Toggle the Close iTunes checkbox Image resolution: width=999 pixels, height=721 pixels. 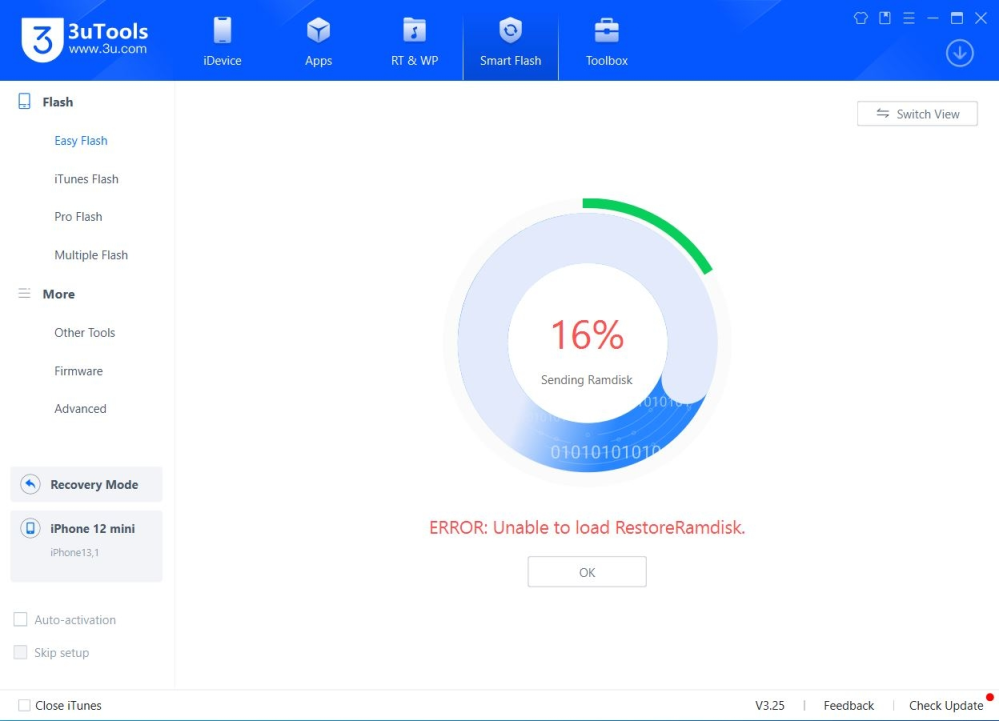click(x=24, y=705)
